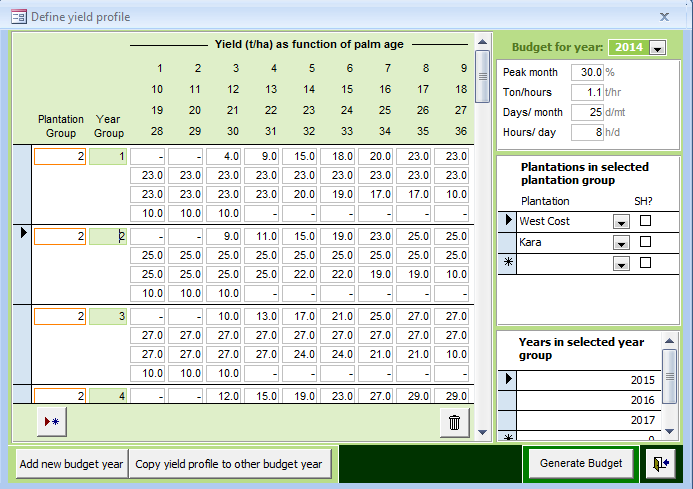693x489 pixels.
Task: Click the form icon in title bar
Action: click(19, 17)
